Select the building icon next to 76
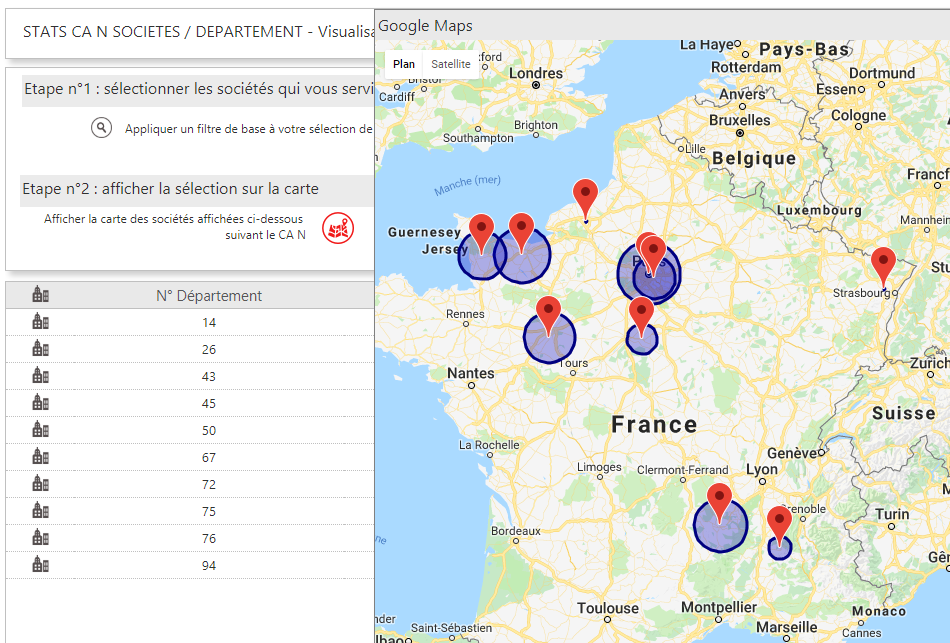 [x=41, y=538]
